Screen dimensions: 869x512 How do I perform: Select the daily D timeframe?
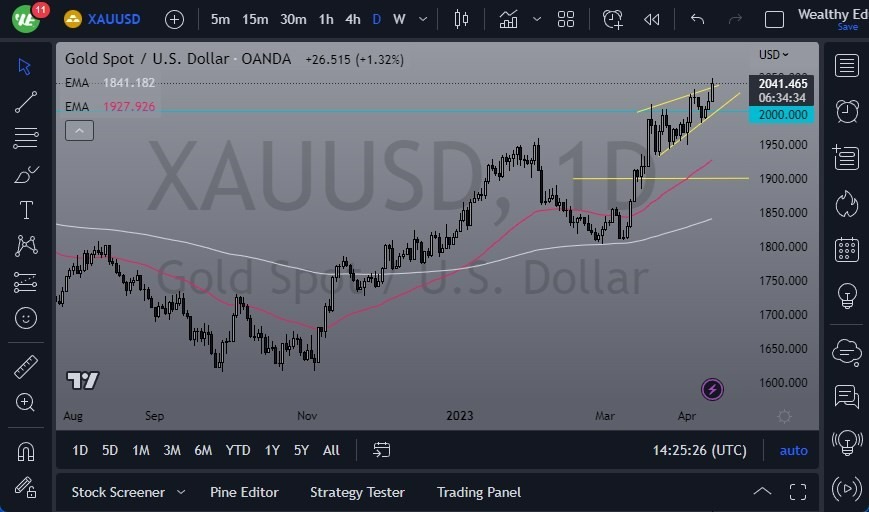377,19
